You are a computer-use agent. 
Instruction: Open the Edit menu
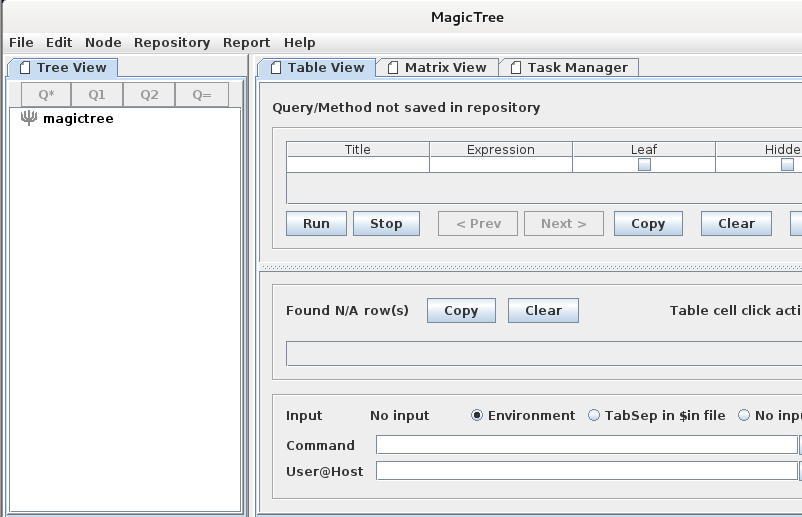(59, 42)
